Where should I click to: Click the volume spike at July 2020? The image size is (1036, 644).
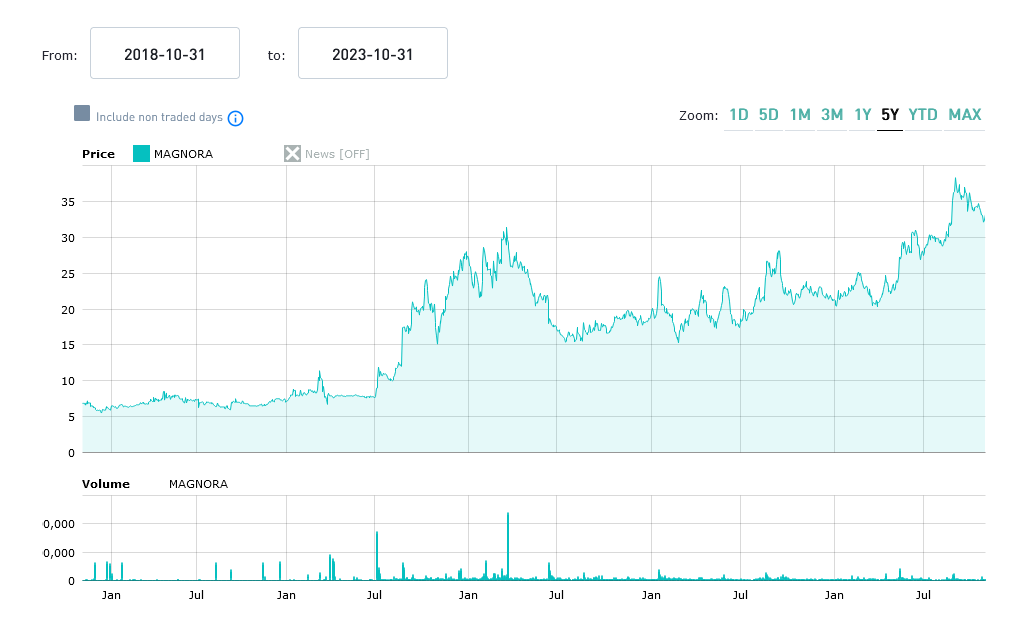pos(376,556)
